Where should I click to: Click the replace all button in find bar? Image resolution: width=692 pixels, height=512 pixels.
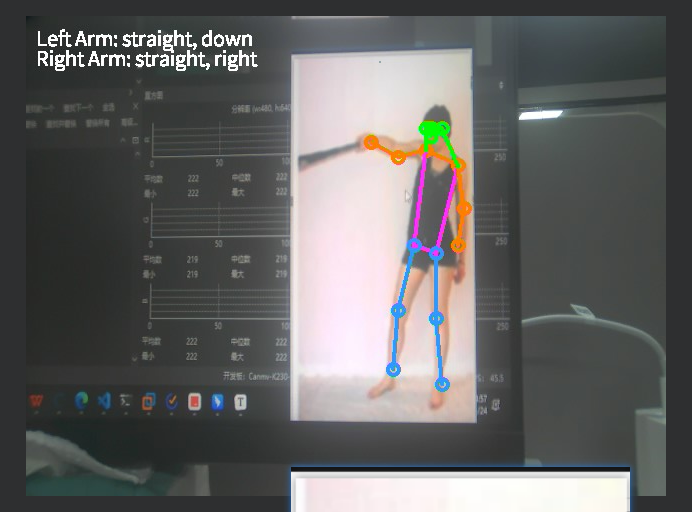click(x=98, y=123)
